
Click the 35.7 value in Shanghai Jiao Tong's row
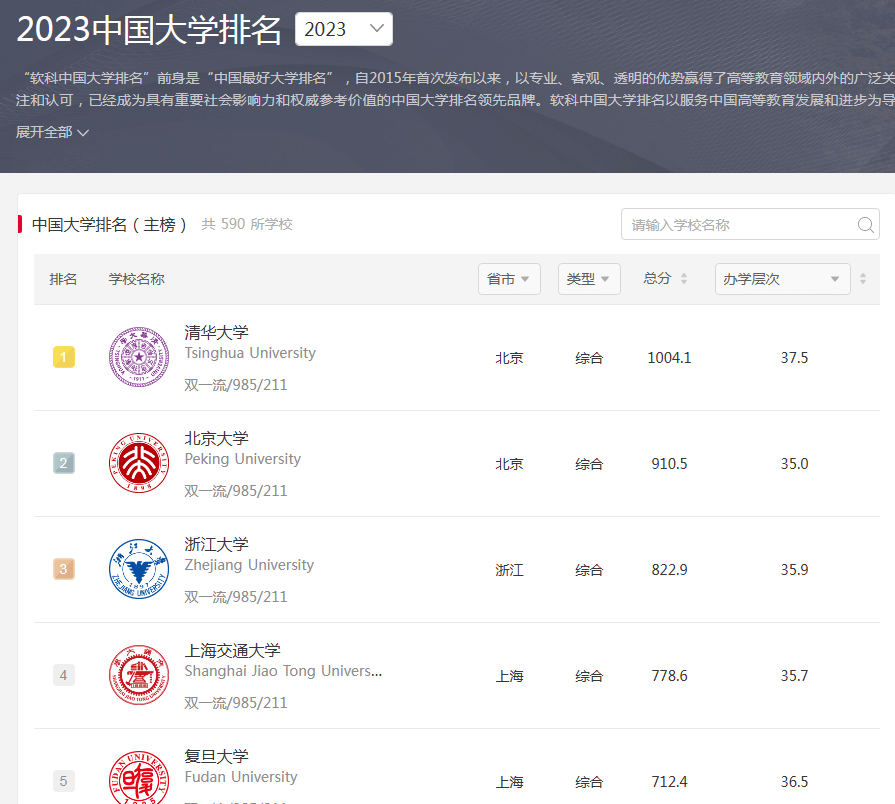pos(794,676)
